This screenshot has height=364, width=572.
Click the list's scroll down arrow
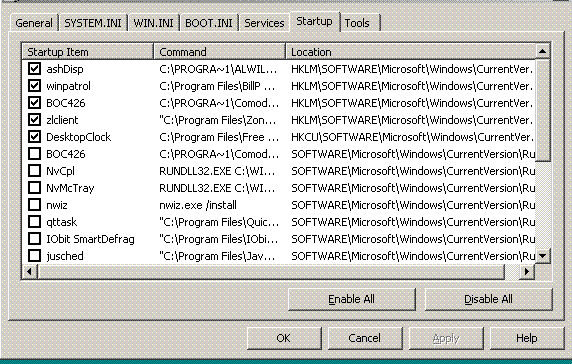click(542, 256)
